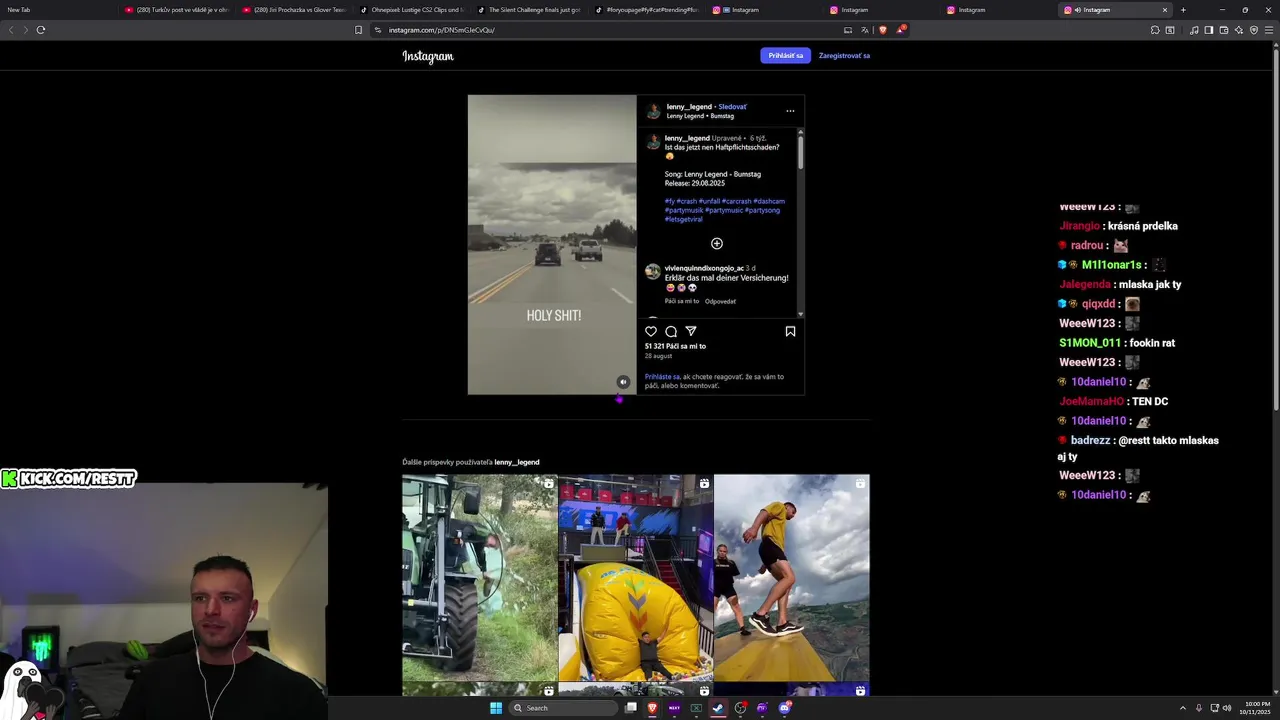Open the translate page icon in the address bar
1280x720 pixels.
[x=865, y=30]
